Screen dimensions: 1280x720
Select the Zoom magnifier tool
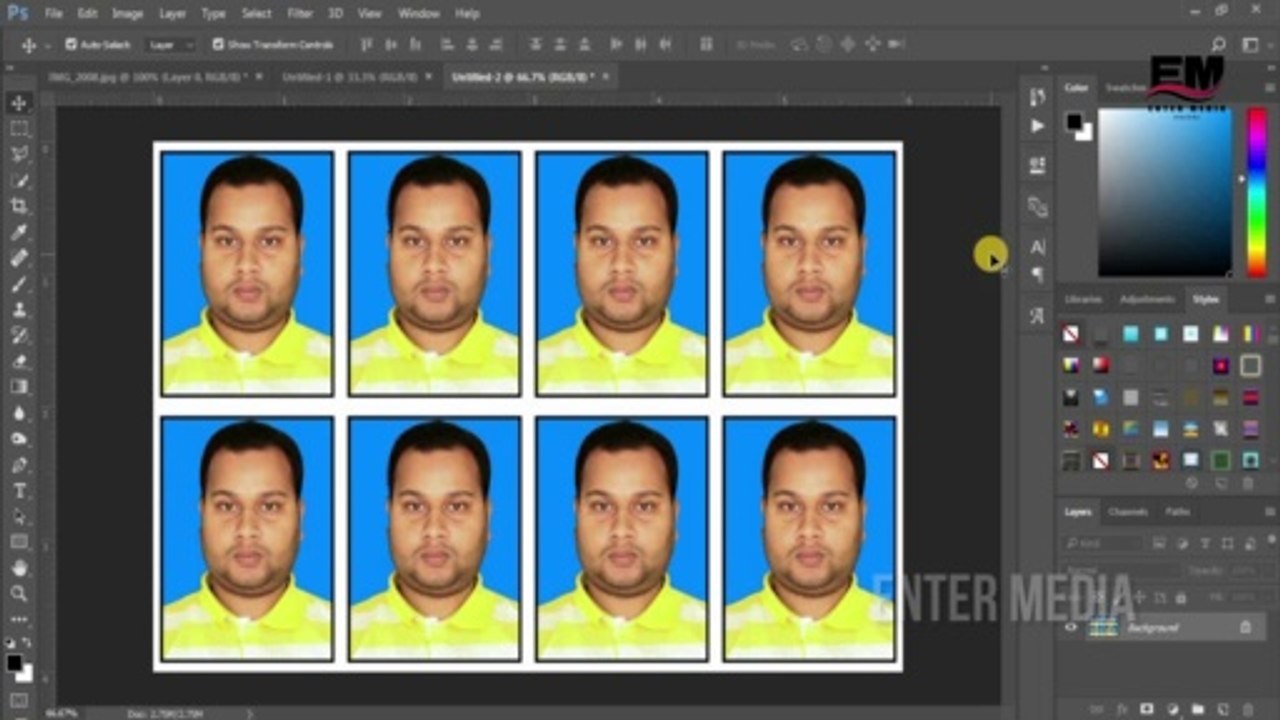[19, 594]
